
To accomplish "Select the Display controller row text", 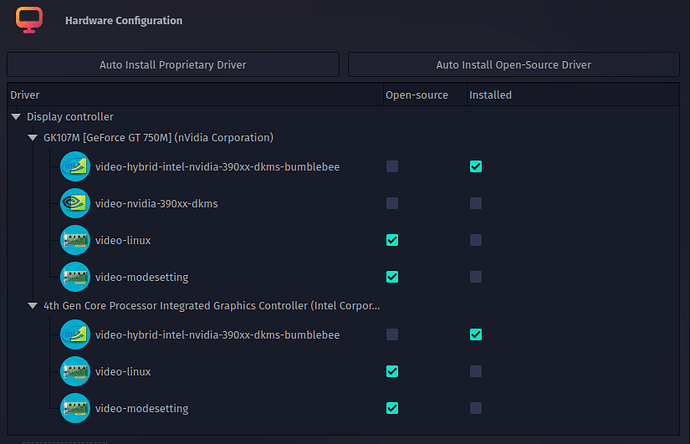I will coord(70,117).
